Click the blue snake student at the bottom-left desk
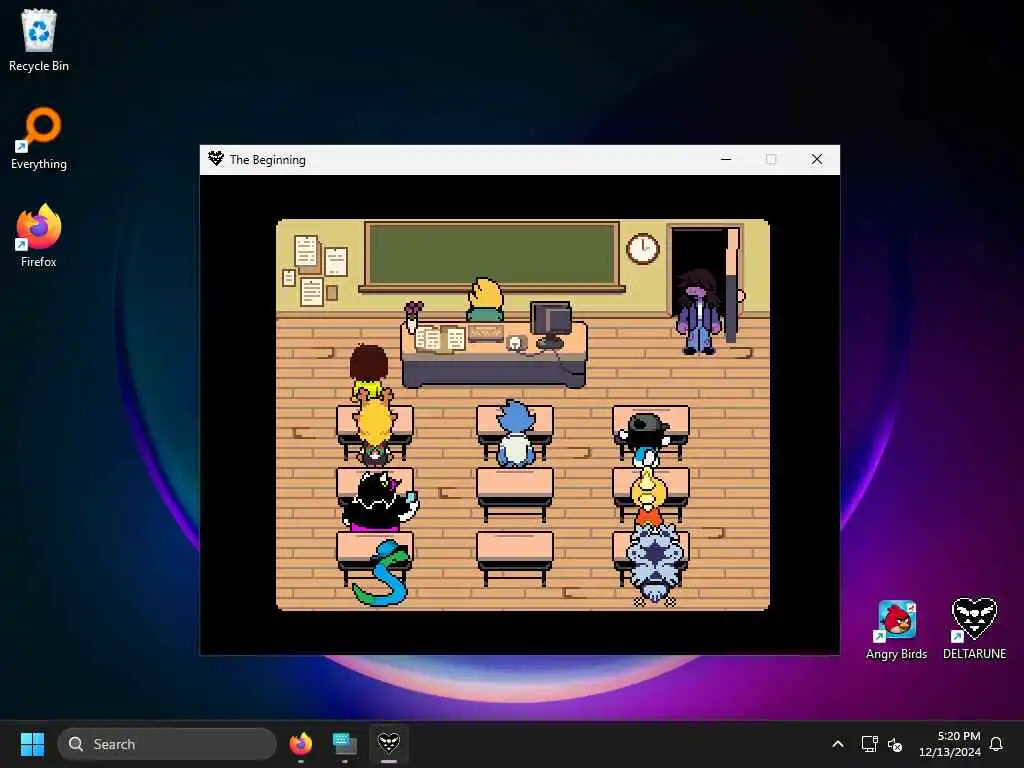Viewport: 1024px width, 768px height. tap(382, 573)
